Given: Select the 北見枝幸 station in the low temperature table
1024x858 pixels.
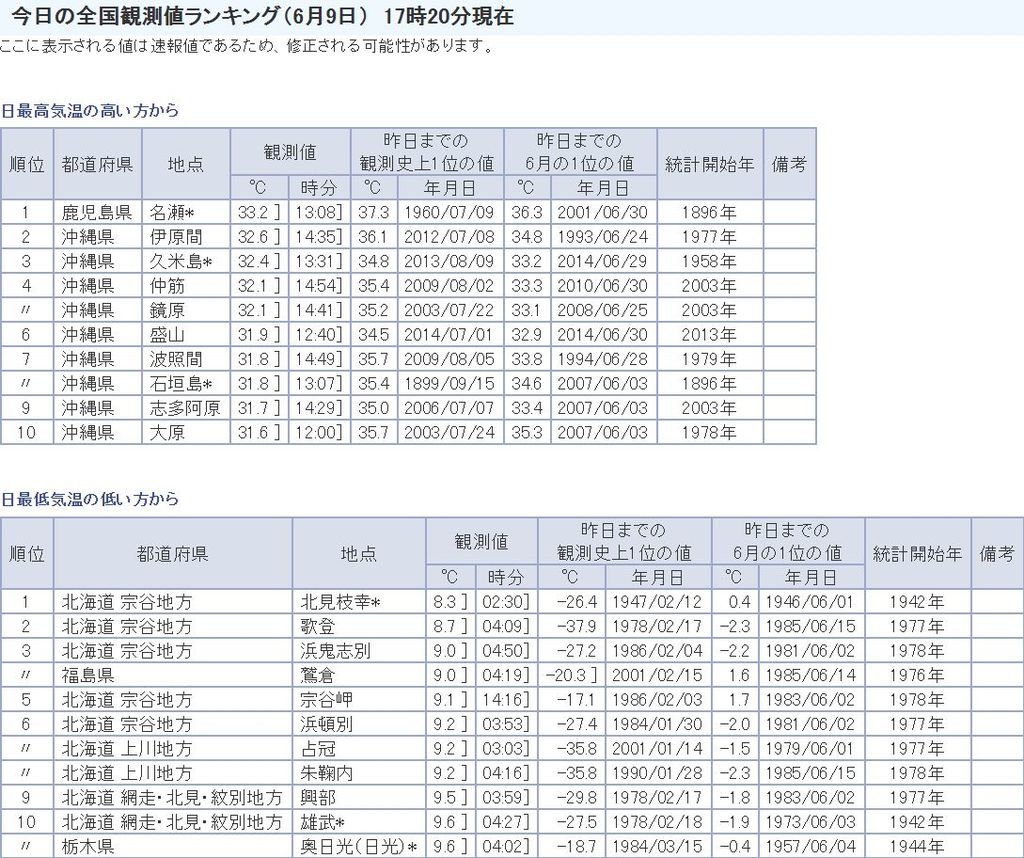Looking at the screenshot, I should (x=341, y=602).
